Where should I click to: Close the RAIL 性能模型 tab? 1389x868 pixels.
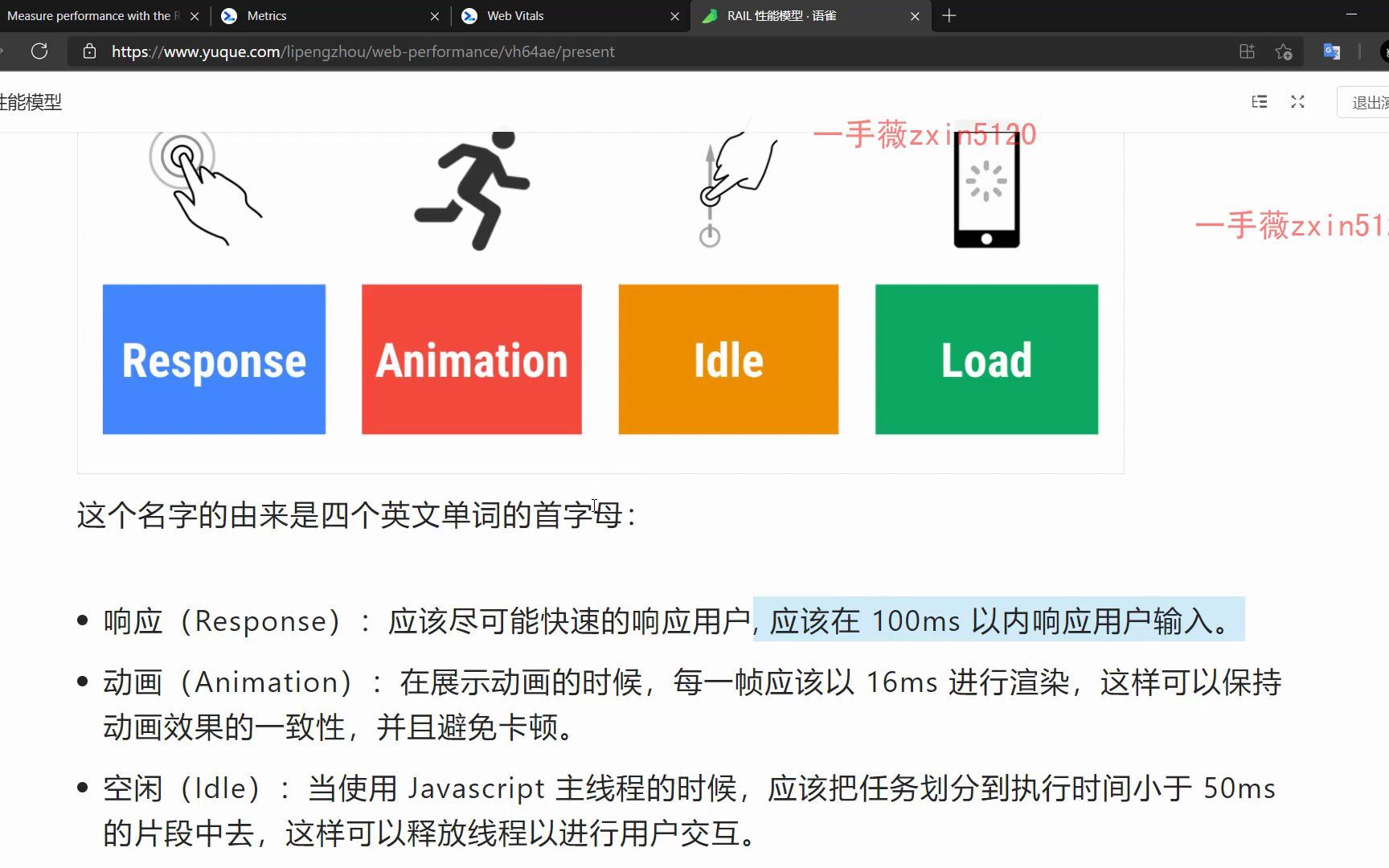point(915,16)
